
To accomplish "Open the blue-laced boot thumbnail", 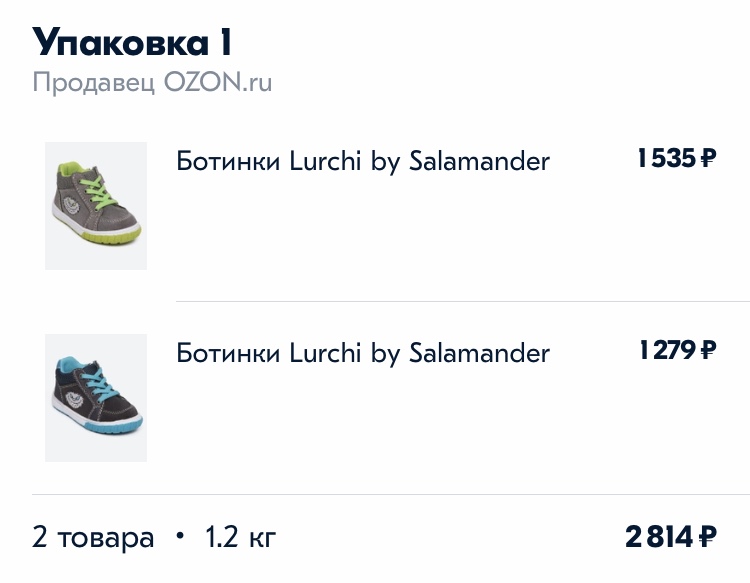I will tap(96, 397).
